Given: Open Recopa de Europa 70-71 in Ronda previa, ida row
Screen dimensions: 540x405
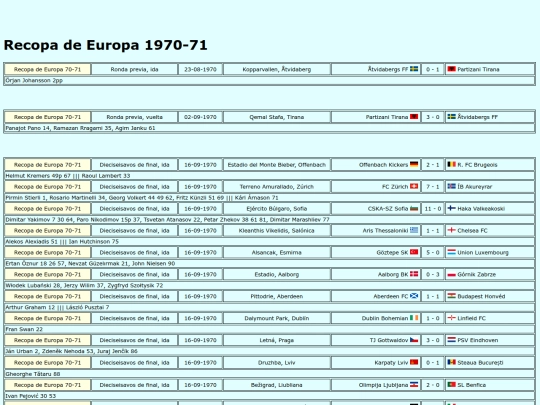Looking at the screenshot, I should tap(48, 69).
